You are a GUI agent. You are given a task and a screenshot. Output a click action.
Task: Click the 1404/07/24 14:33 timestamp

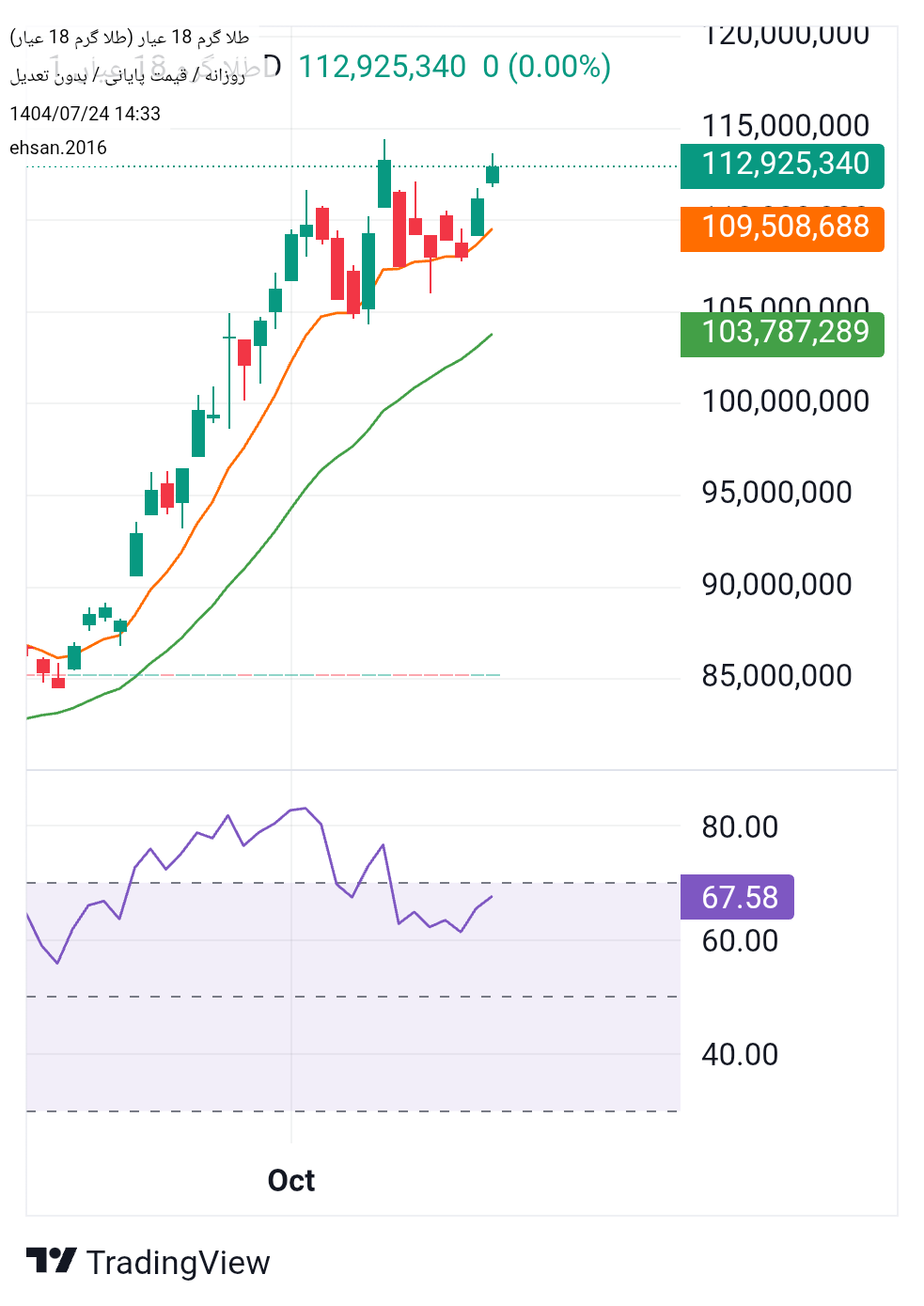click(85, 114)
